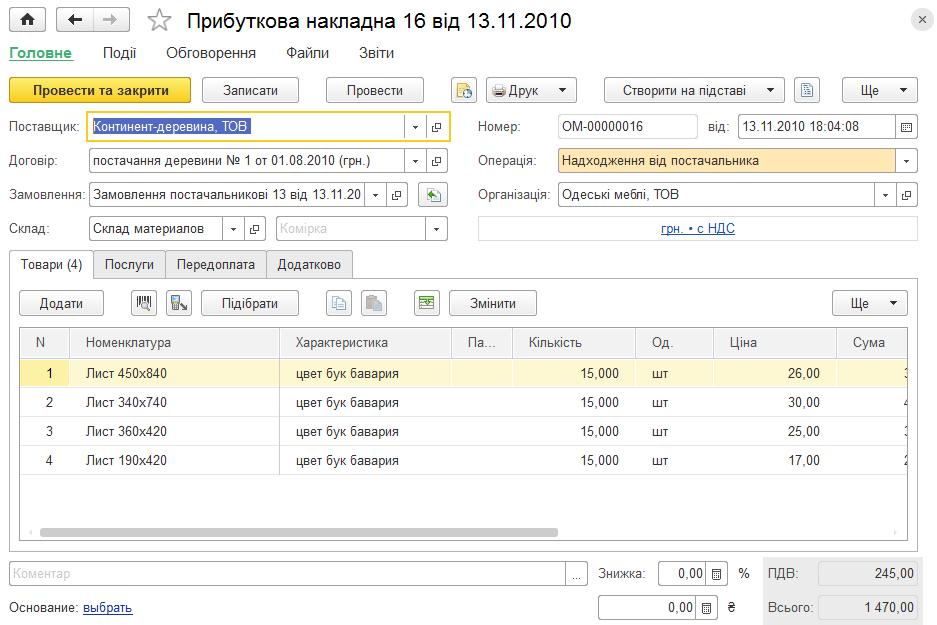This screenshot has height=625, width=937.
Task: Open the top Ще menu
Action: 880,90
